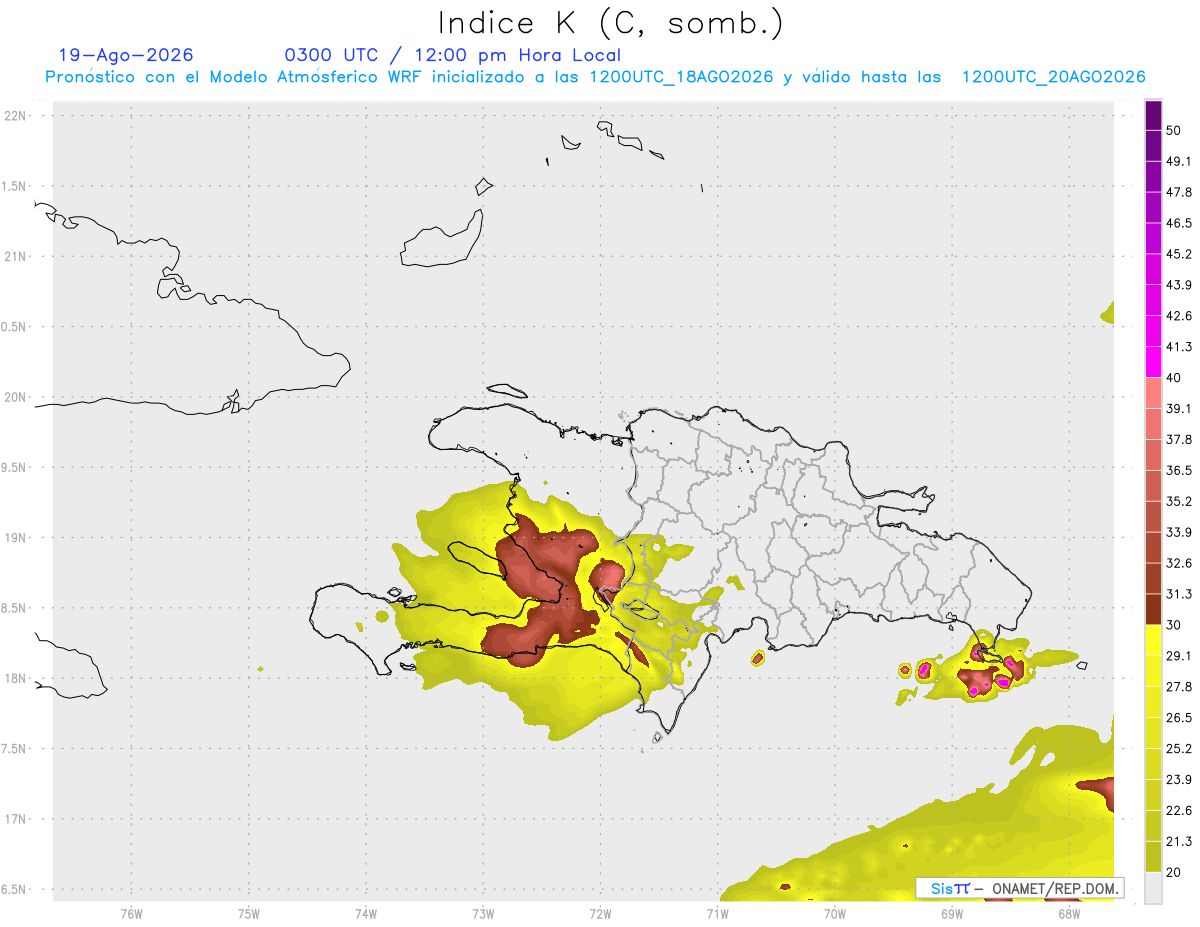Click the "6.5N" latitude label
1200x927 pixels.
pos(15,890)
